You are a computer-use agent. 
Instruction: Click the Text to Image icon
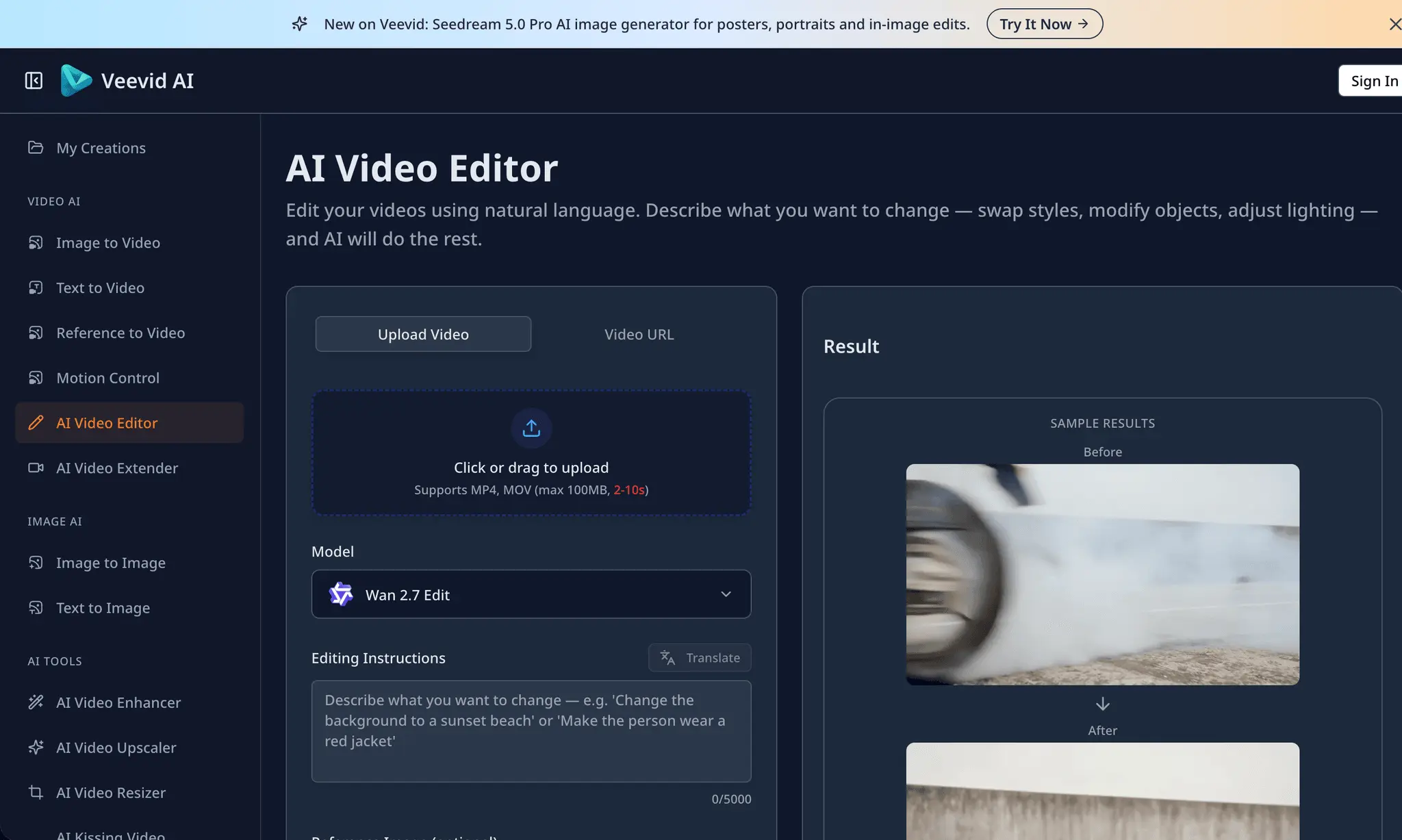tap(36, 608)
